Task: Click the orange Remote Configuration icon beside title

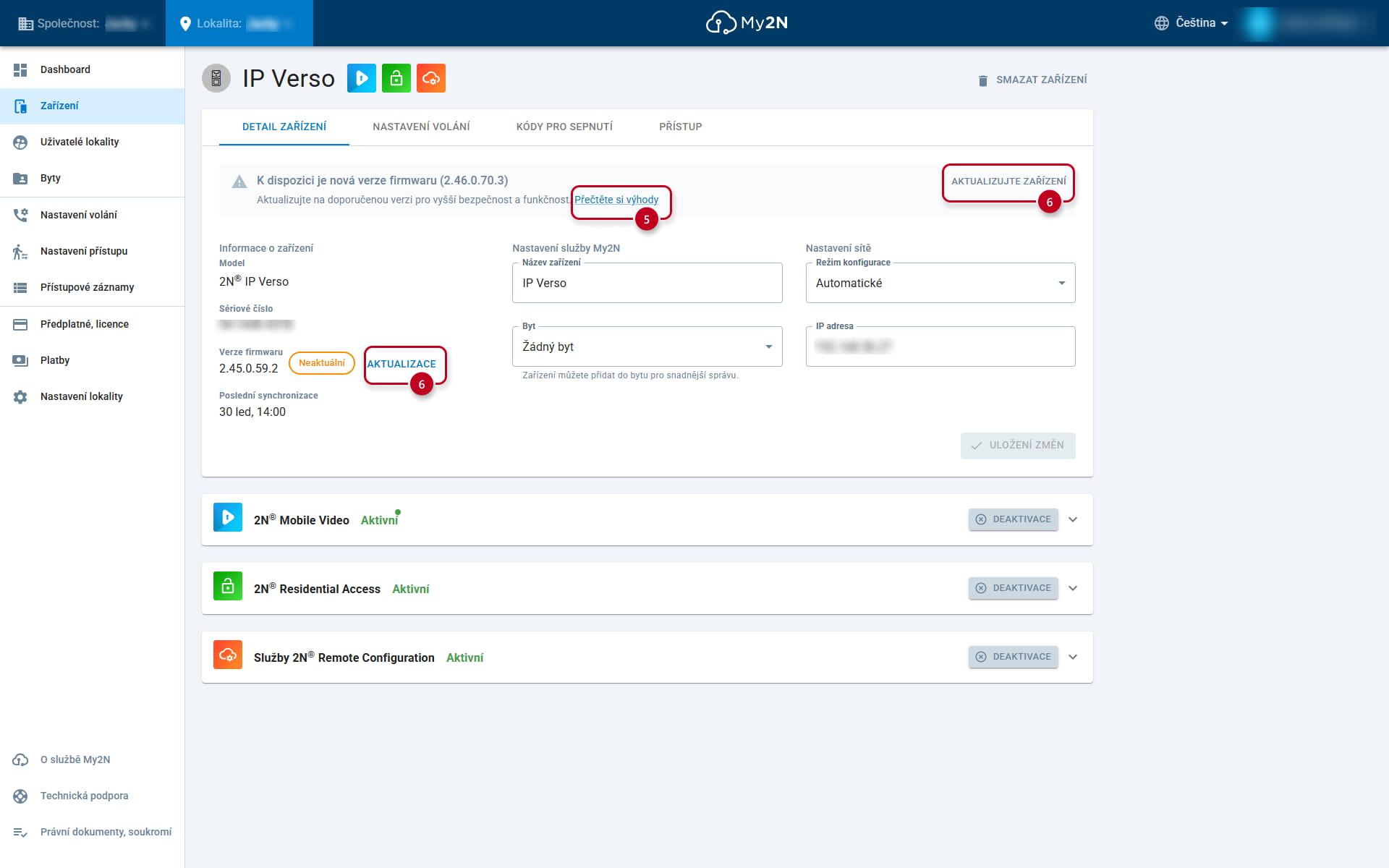Action: pos(431,78)
